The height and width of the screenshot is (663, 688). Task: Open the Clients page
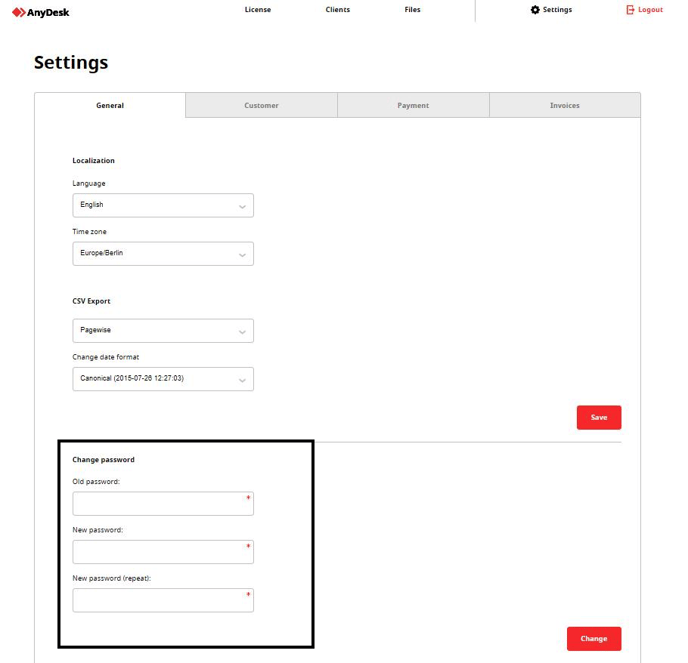[x=338, y=10]
